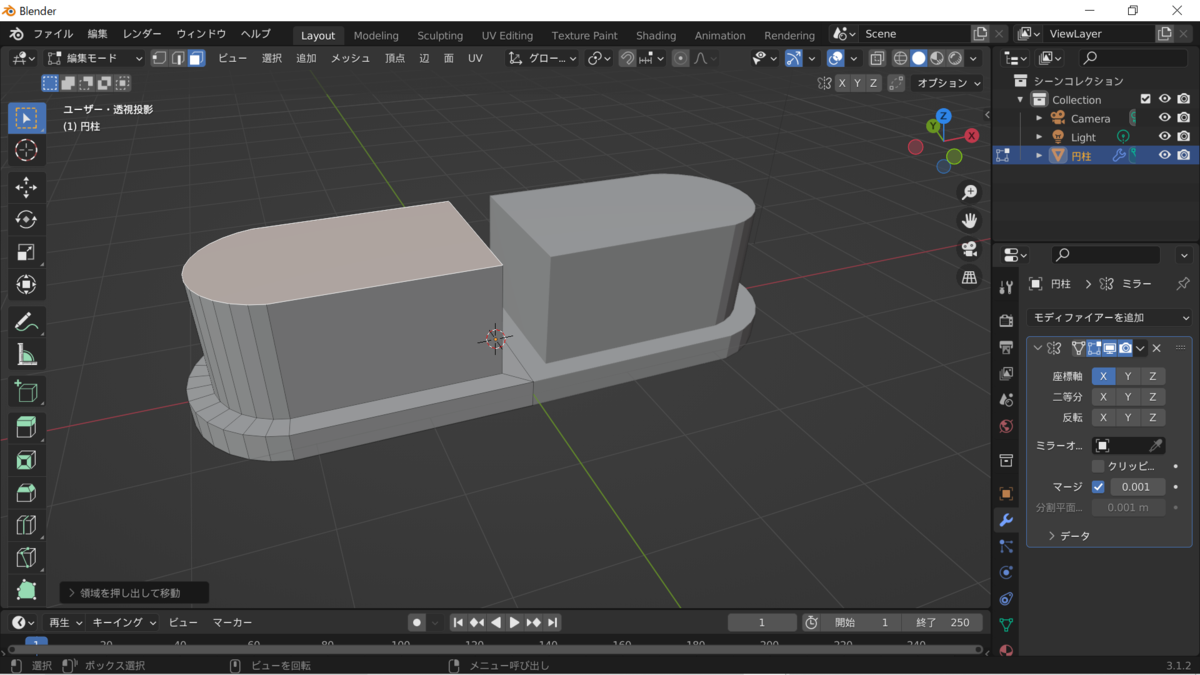Screen dimensions: 1200x675
Task: Hide the Light object in viewport
Action: [1165, 137]
